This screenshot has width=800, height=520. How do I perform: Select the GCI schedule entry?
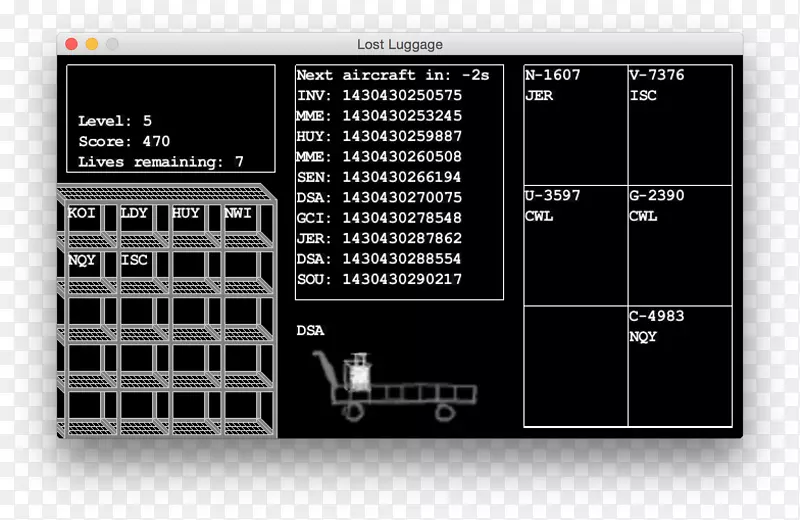379,218
